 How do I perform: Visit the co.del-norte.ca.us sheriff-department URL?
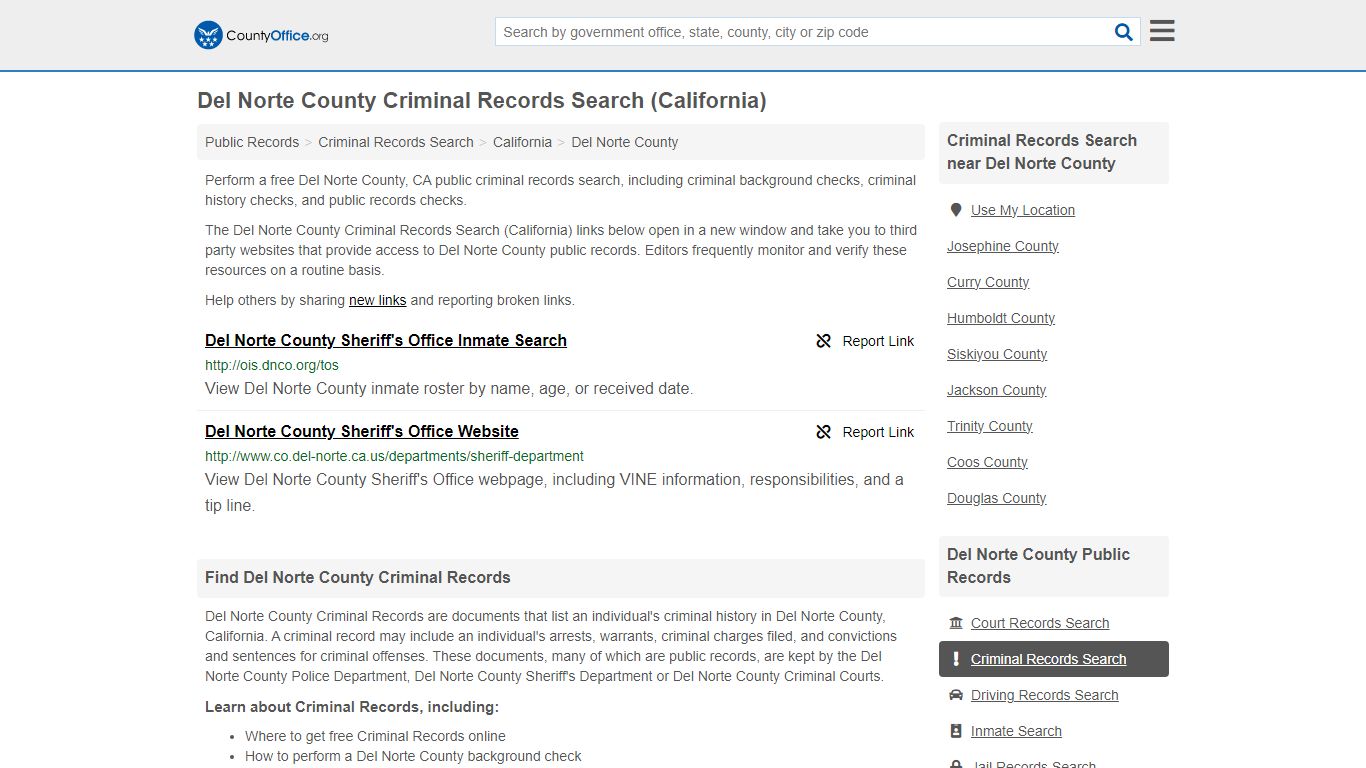point(394,456)
